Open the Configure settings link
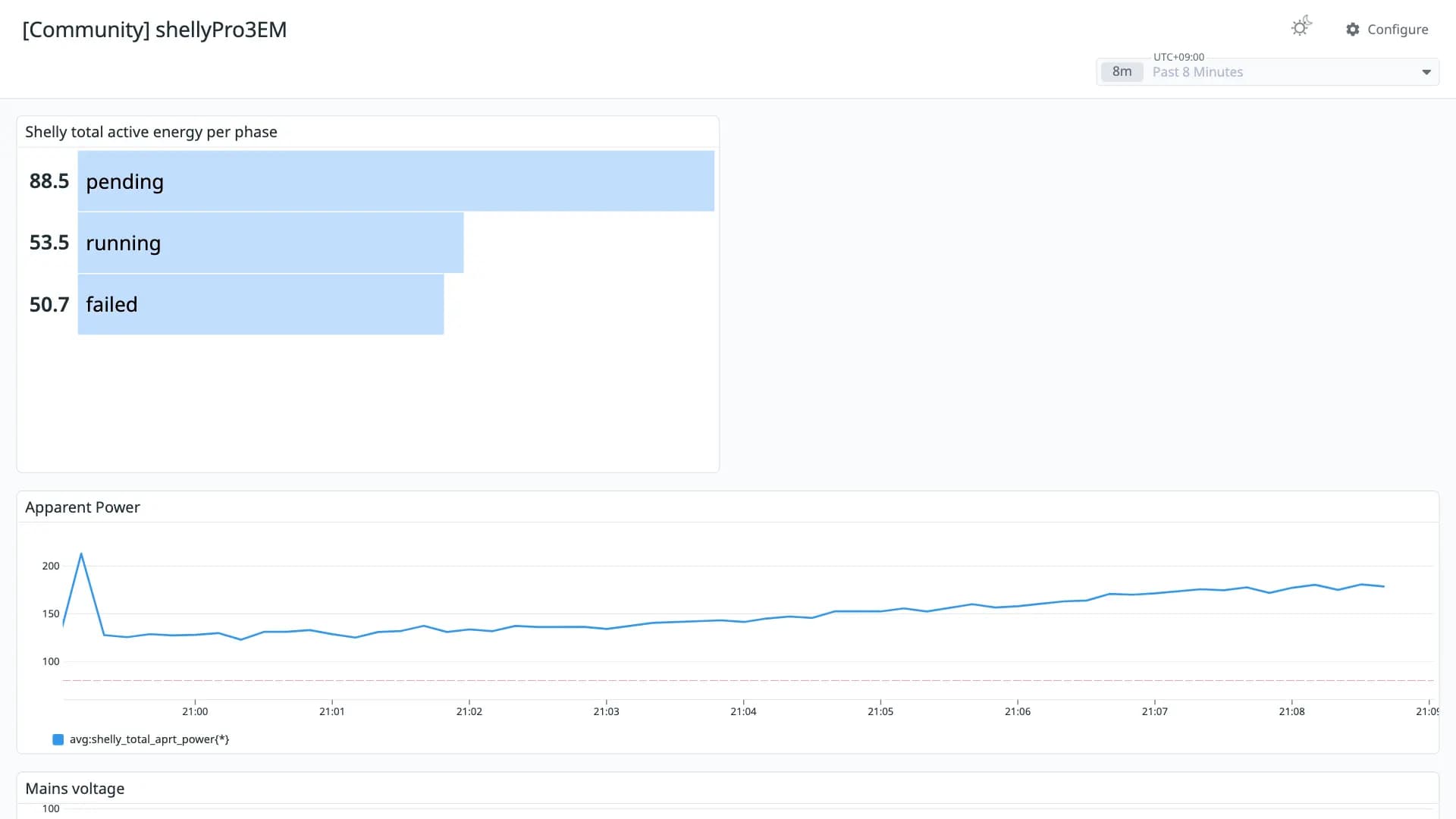The image size is (1456, 819). 1387,30
